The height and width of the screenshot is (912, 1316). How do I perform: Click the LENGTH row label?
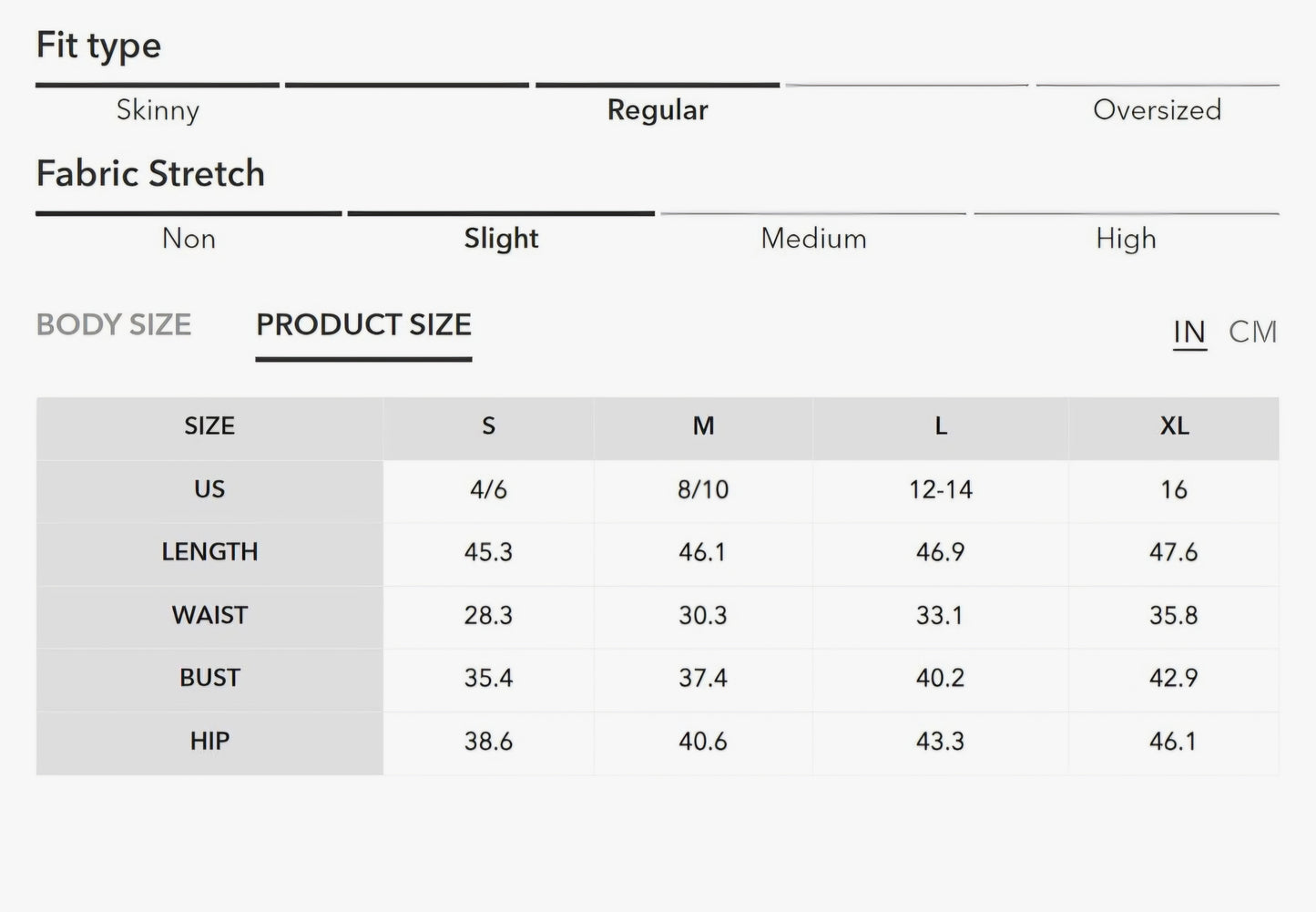[x=209, y=552]
